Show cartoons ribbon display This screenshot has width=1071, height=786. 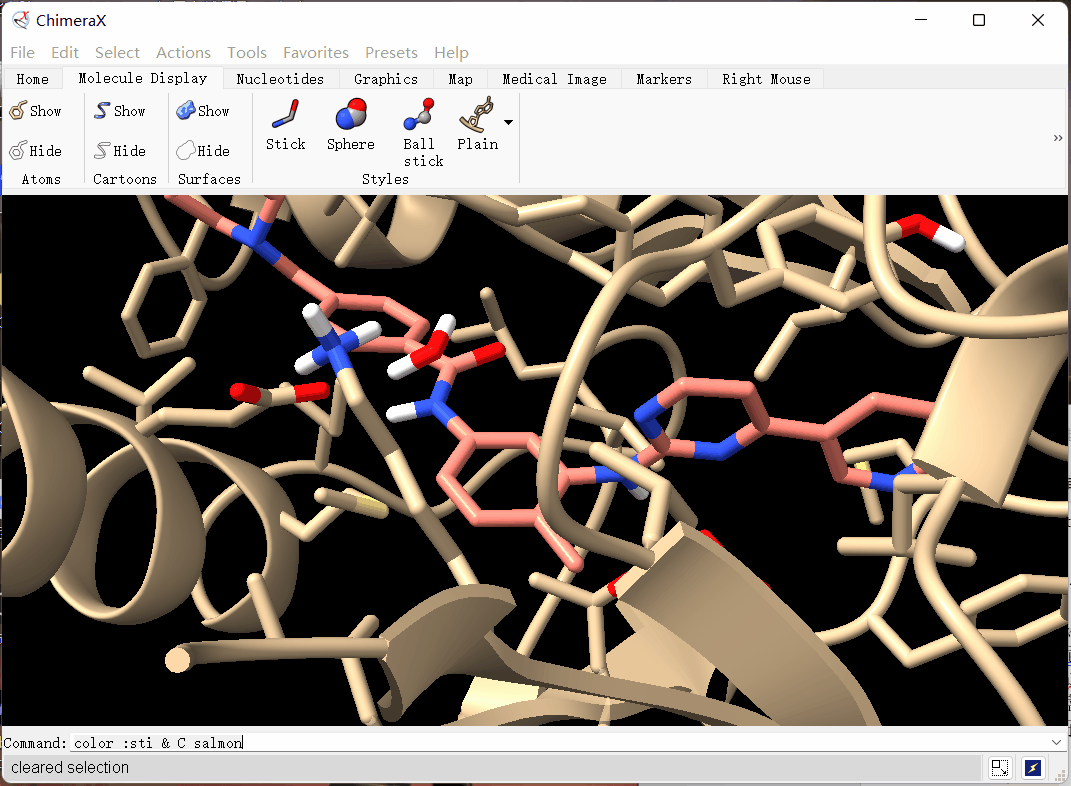(x=120, y=111)
